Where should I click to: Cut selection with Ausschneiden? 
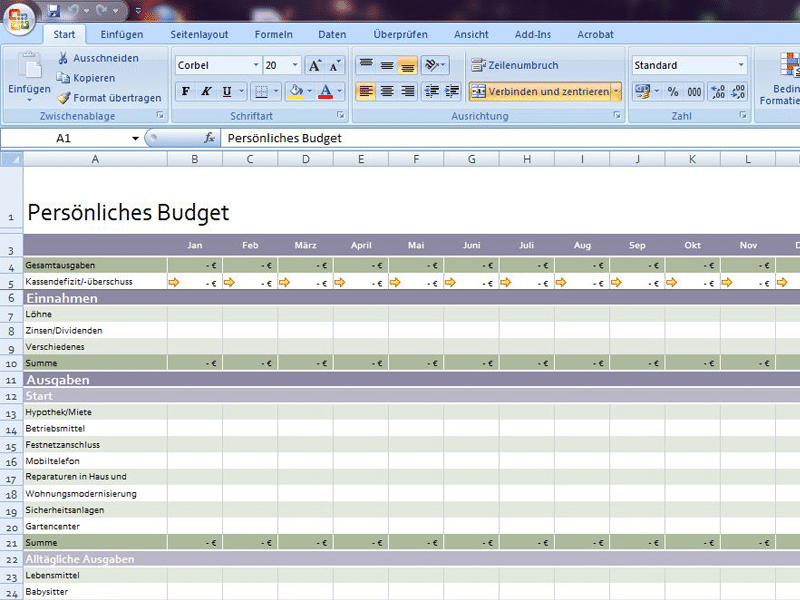[x=98, y=58]
